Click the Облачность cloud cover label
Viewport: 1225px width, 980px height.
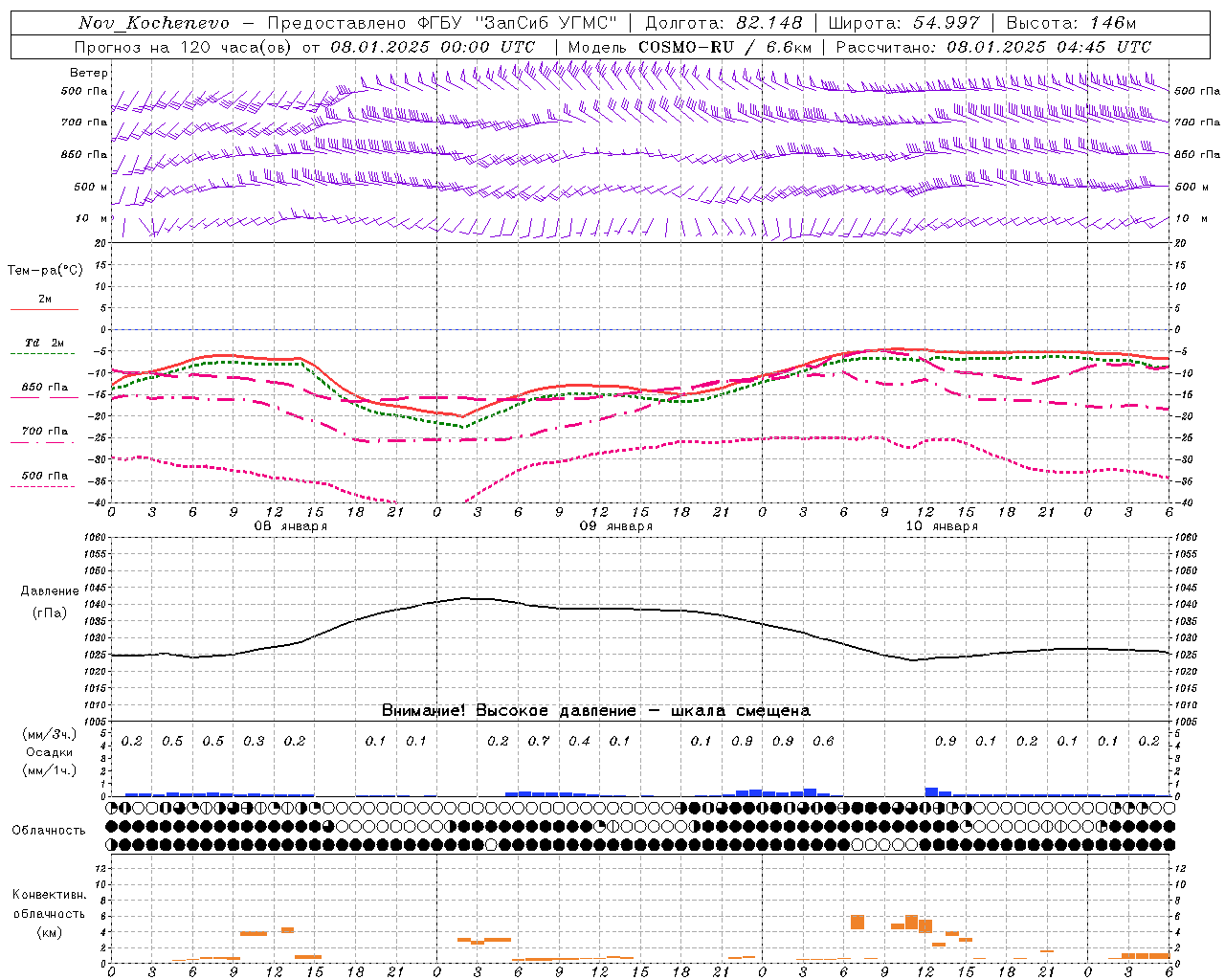pos(49,830)
